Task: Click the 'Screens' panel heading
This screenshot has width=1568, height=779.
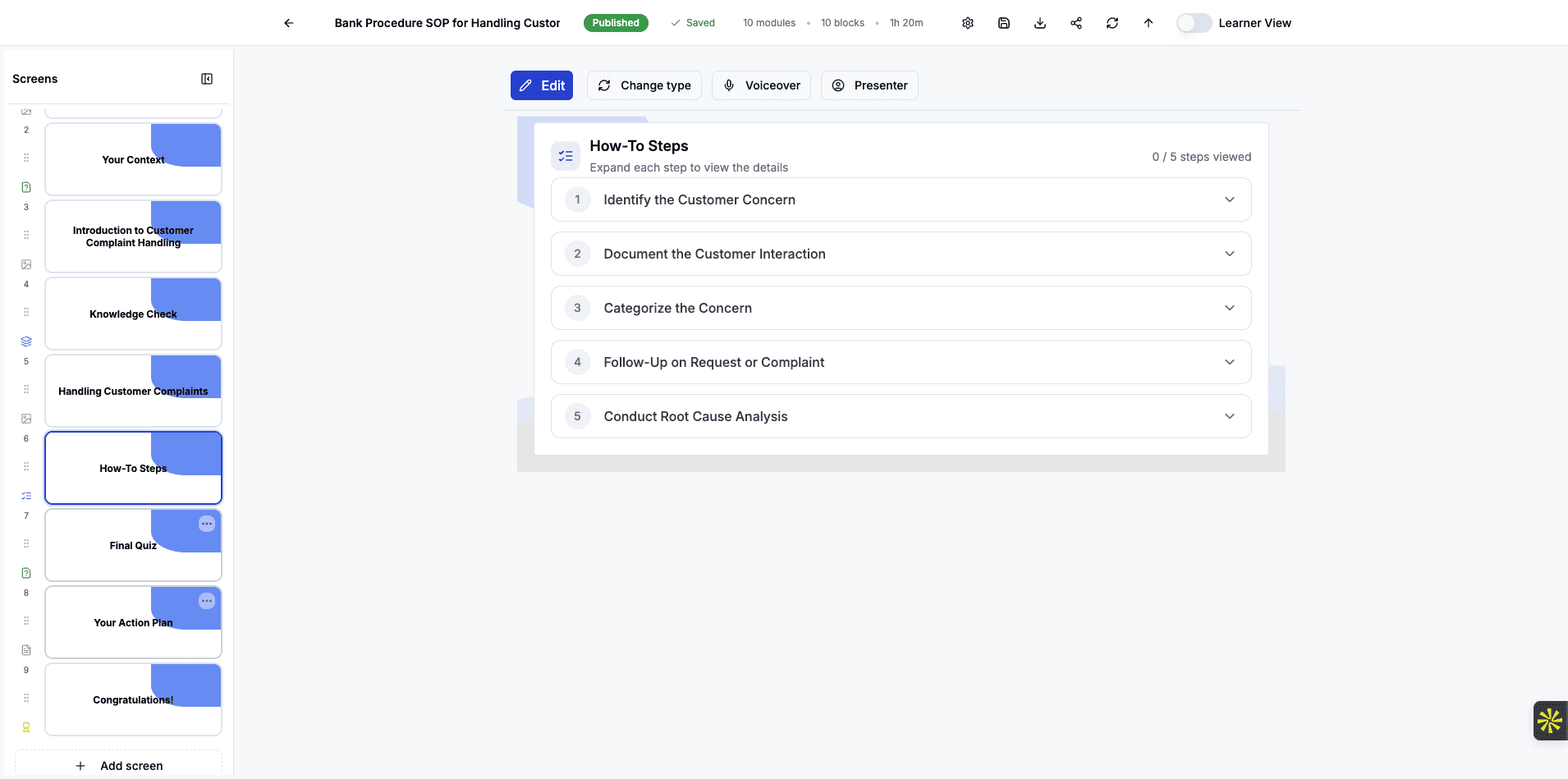Action: 35,79
